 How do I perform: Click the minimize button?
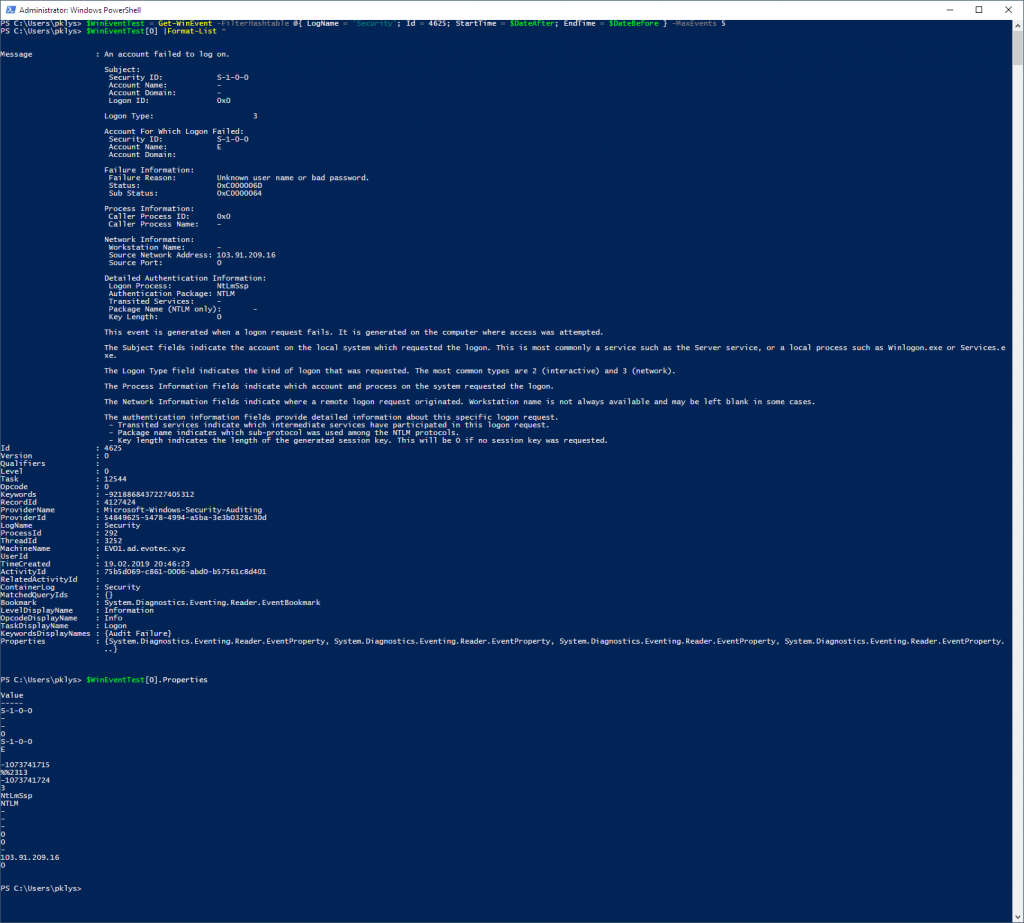tap(950, 9)
